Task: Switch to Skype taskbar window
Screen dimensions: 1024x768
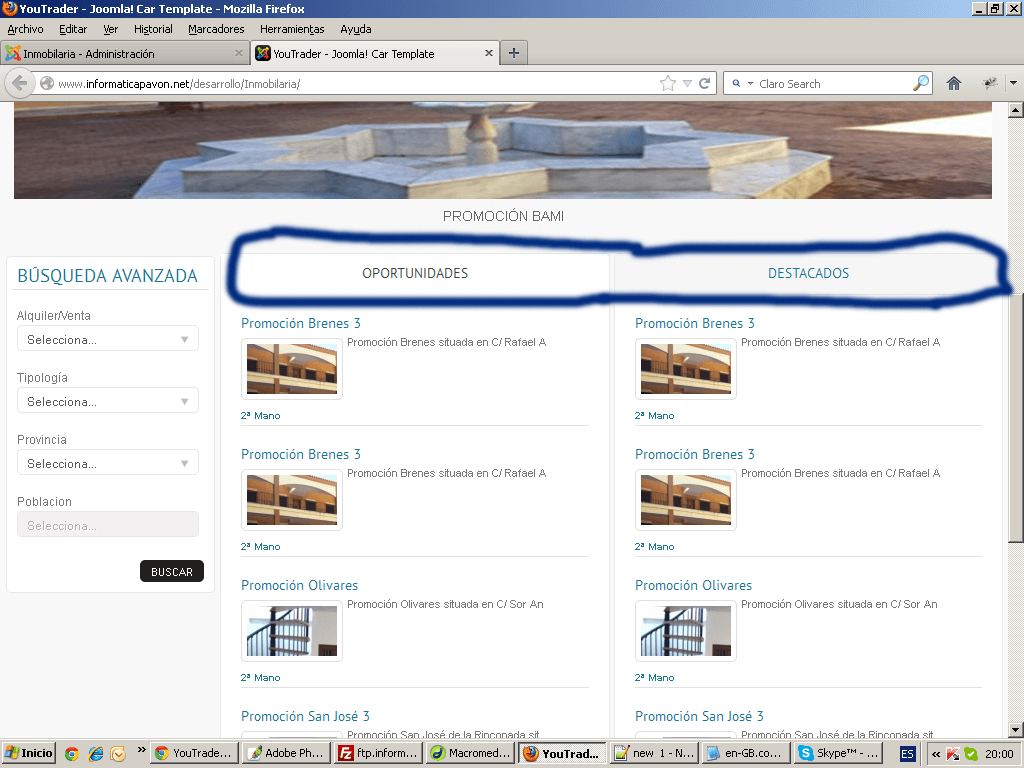Action: coord(838,753)
